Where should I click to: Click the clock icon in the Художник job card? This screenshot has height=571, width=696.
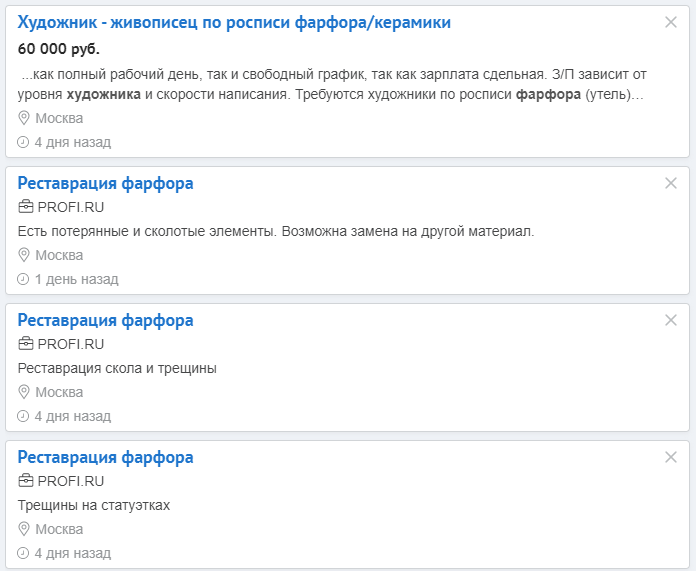(23, 142)
